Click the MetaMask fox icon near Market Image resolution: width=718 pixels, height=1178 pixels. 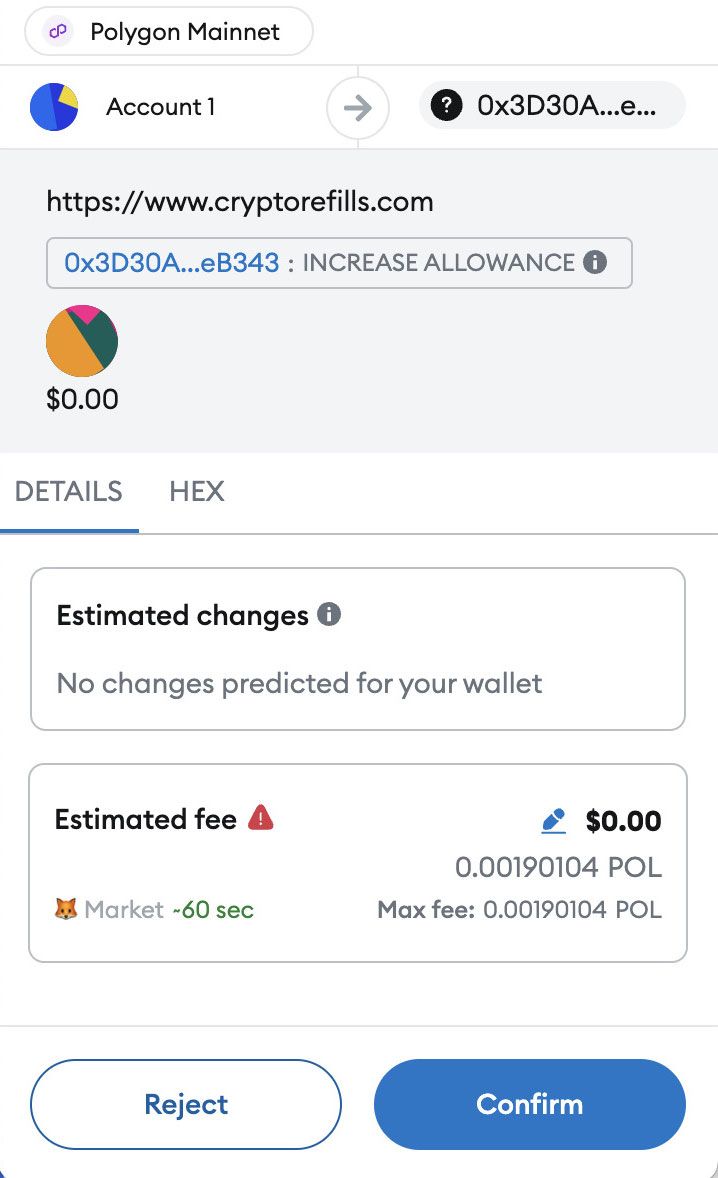(66, 910)
